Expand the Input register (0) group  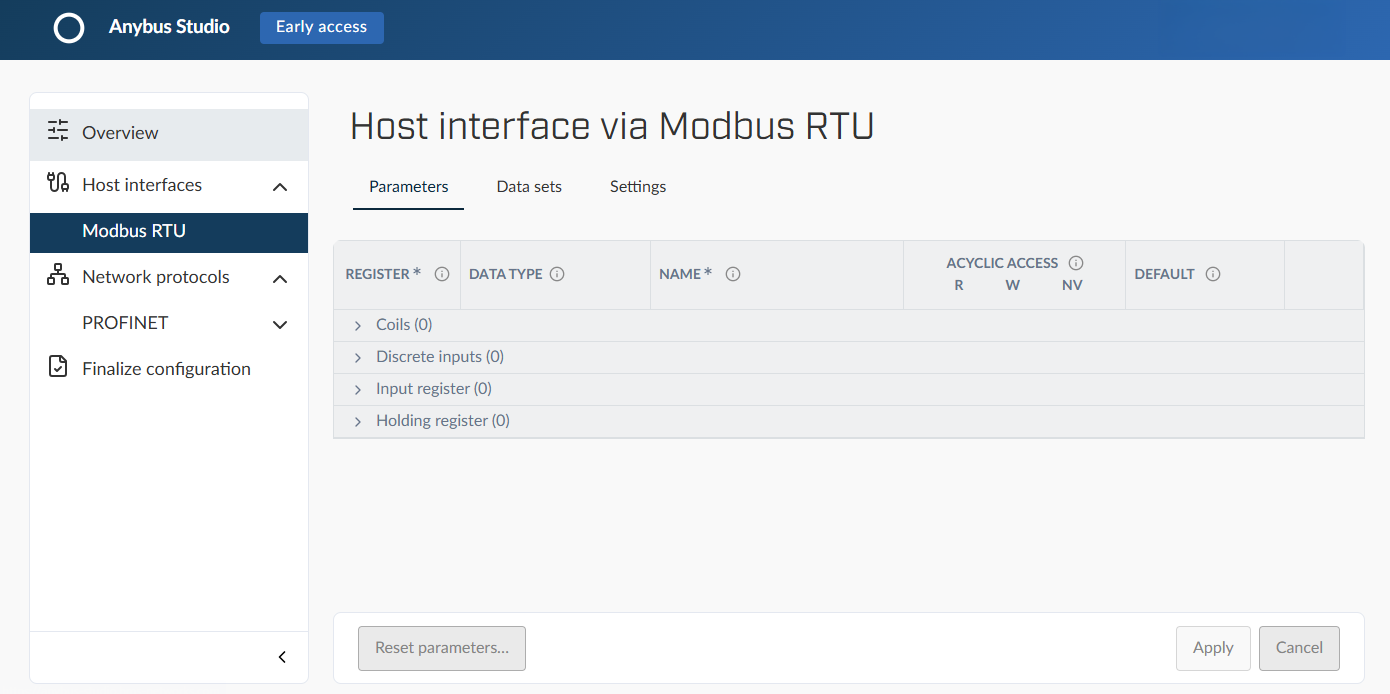[358, 390]
